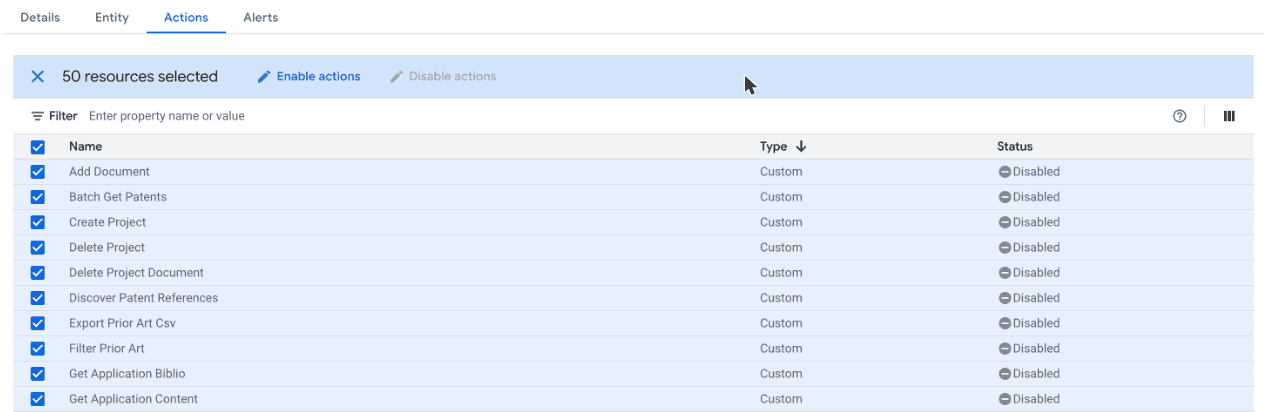
Task: Switch to the Details tab
Action: pyautogui.click(x=40, y=17)
